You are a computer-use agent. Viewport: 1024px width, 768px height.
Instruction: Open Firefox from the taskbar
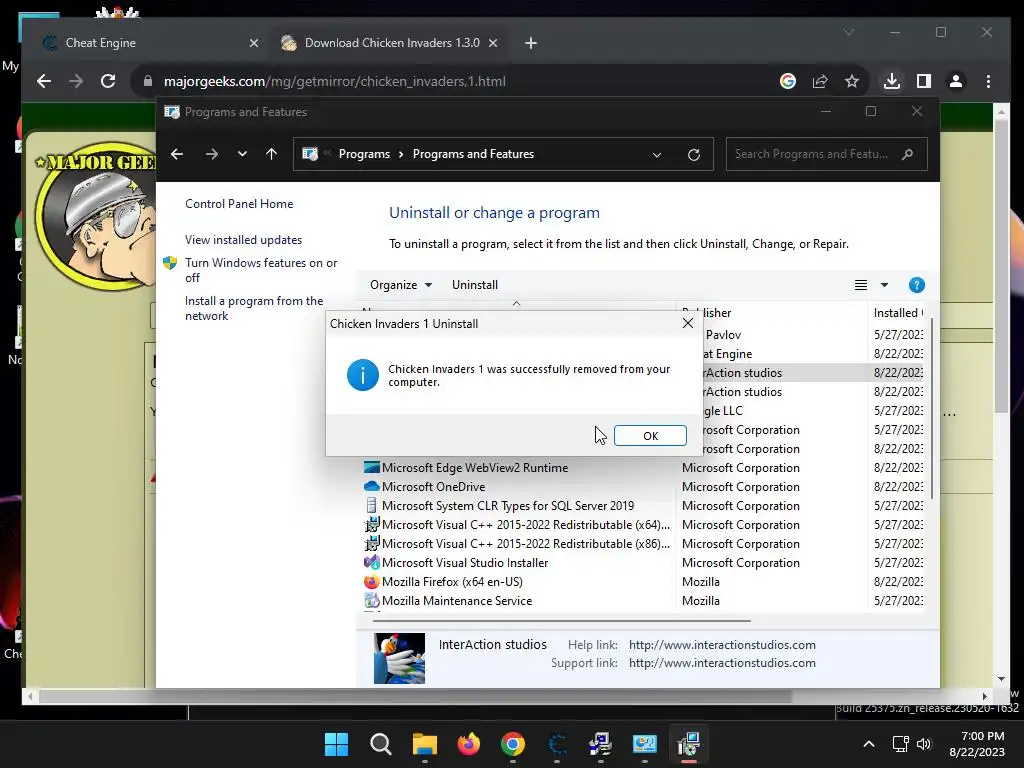(x=468, y=744)
